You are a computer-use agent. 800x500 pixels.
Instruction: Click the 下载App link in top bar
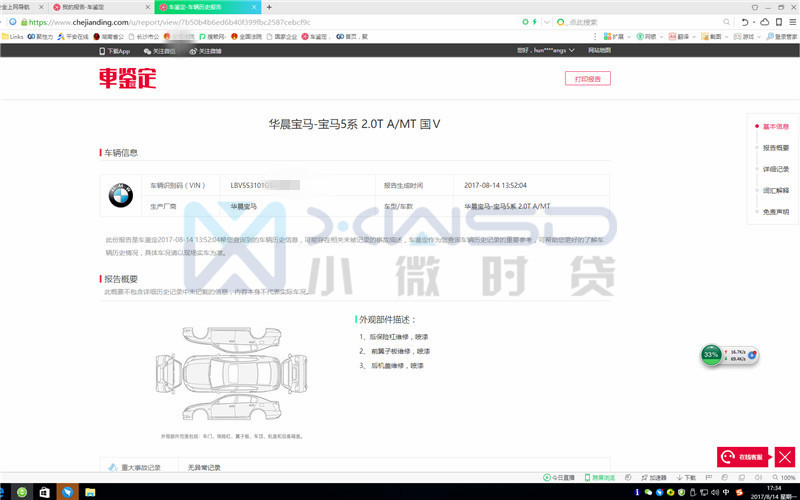click(x=115, y=51)
